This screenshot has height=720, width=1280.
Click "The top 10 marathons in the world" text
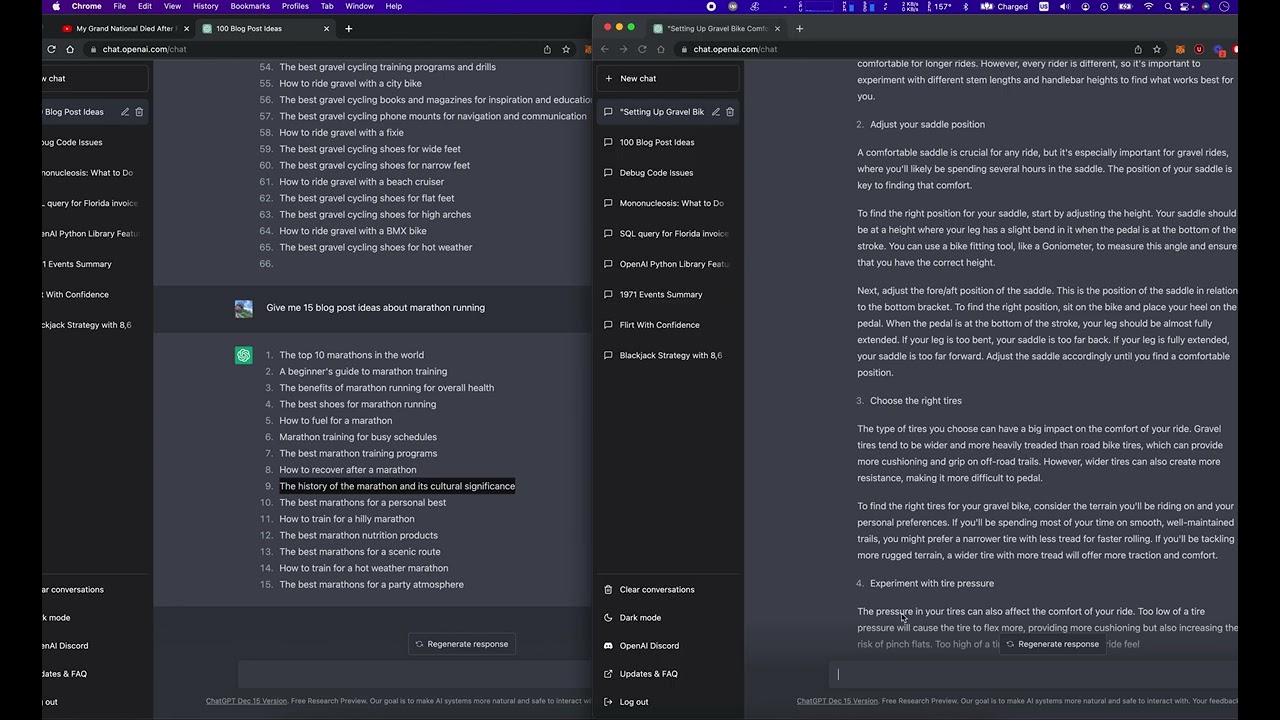coord(351,355)
